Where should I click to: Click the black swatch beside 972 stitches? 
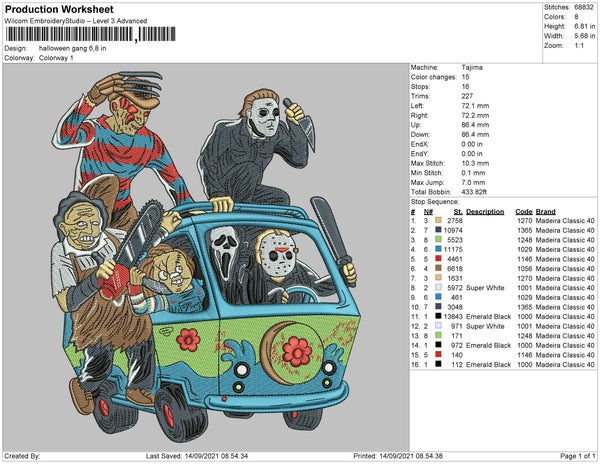point(438,345)
